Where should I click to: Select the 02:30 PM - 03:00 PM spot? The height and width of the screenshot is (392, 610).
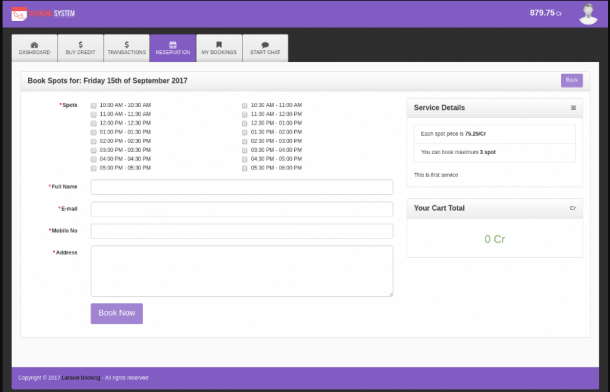pyautogui.click(x=244, y=141)
